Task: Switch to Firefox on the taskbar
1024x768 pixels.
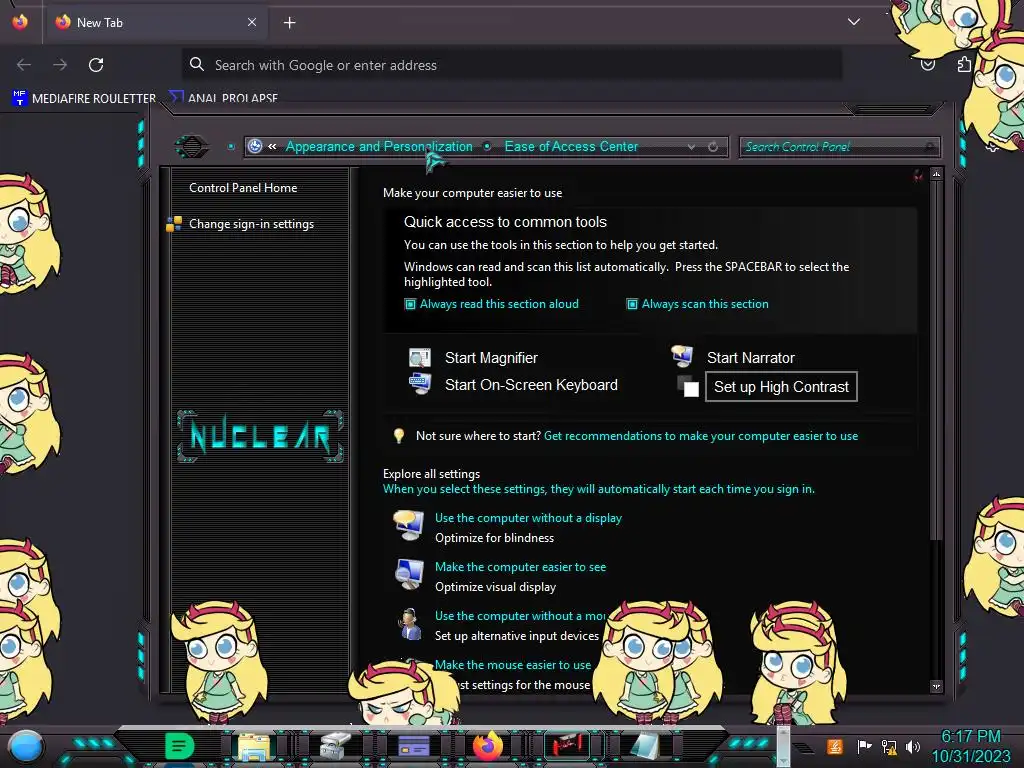Action: (x=488, y=746)
